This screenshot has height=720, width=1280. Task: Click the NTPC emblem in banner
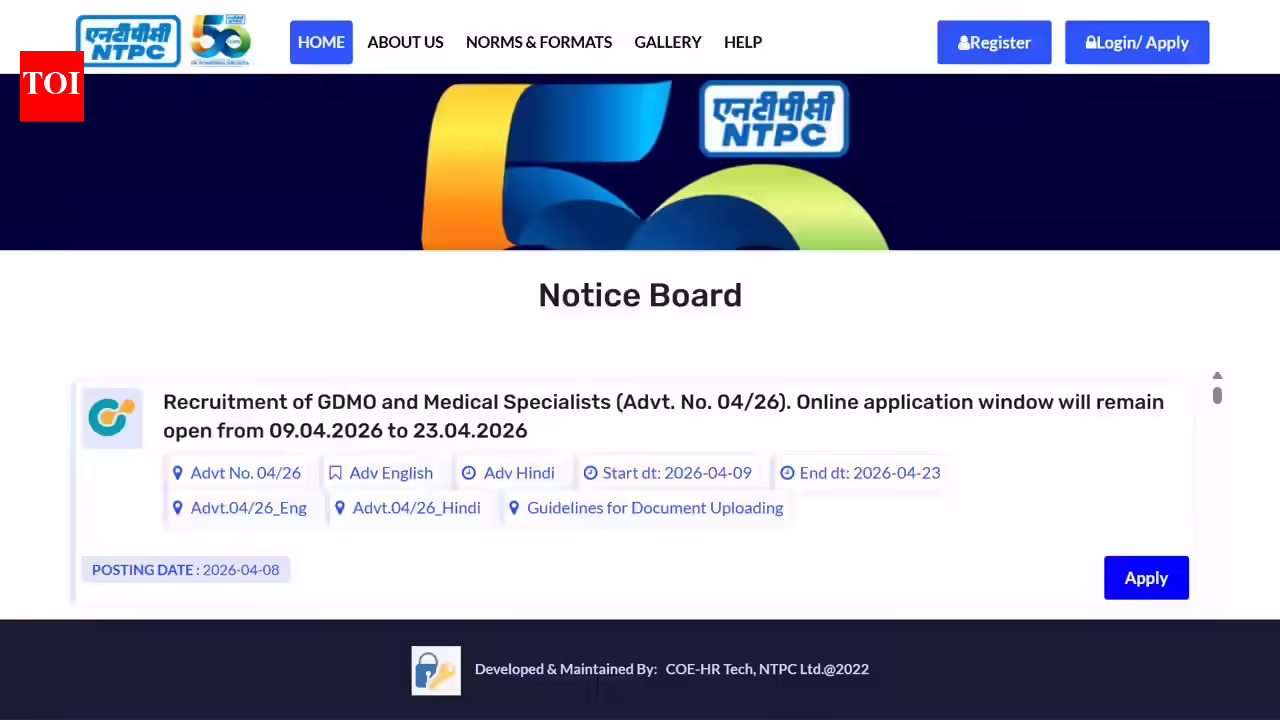[x=774, y=120]
